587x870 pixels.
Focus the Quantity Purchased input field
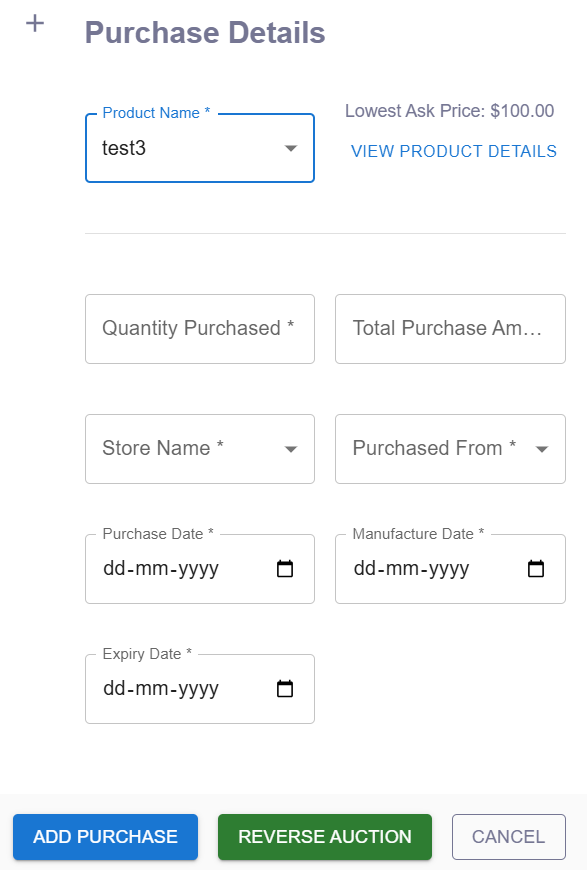tap(200, 329)
